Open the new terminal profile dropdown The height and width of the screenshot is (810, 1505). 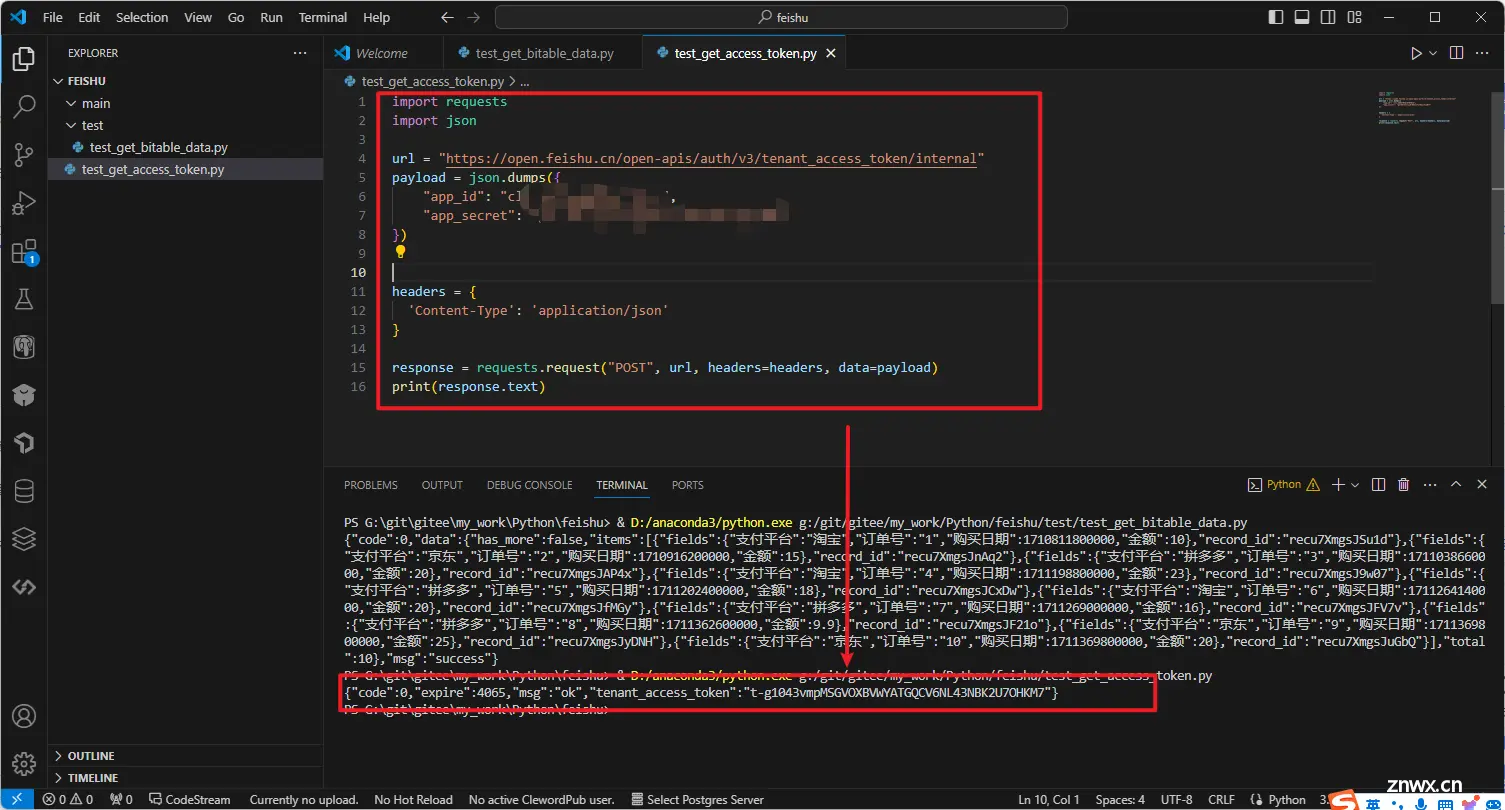[x=1355, y=485]
